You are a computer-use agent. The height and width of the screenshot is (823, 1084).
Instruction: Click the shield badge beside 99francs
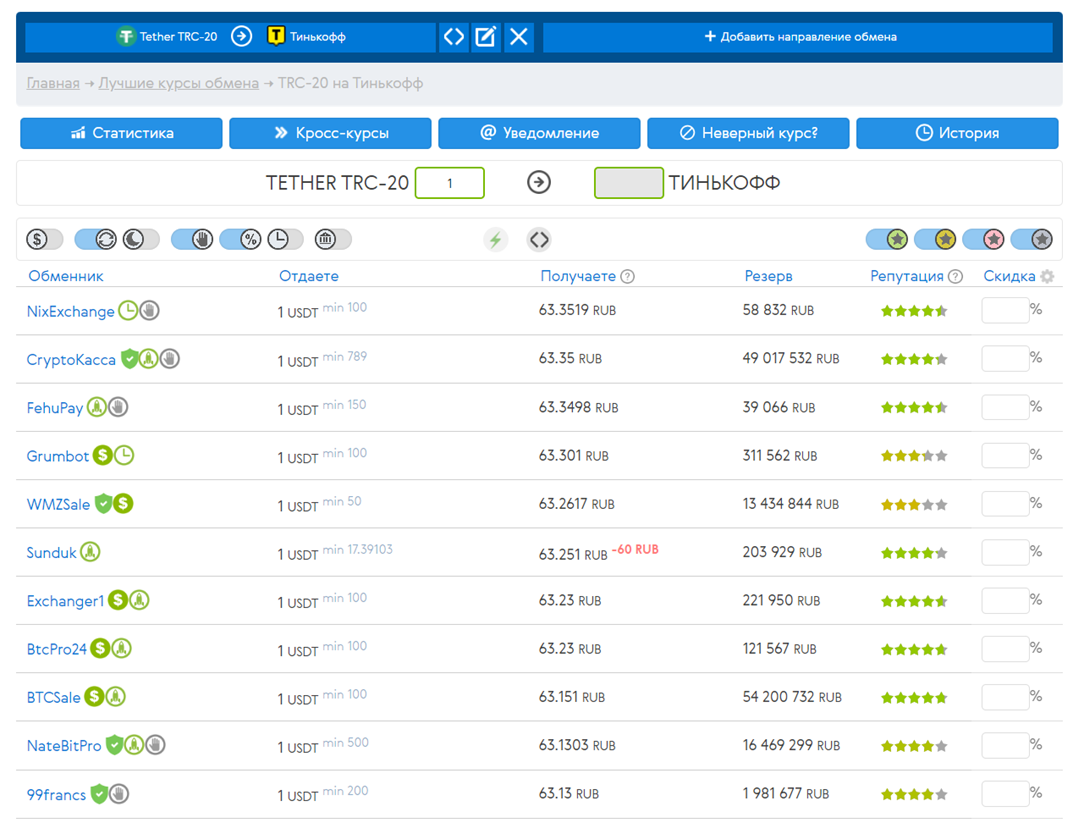[x=99, y=794]
